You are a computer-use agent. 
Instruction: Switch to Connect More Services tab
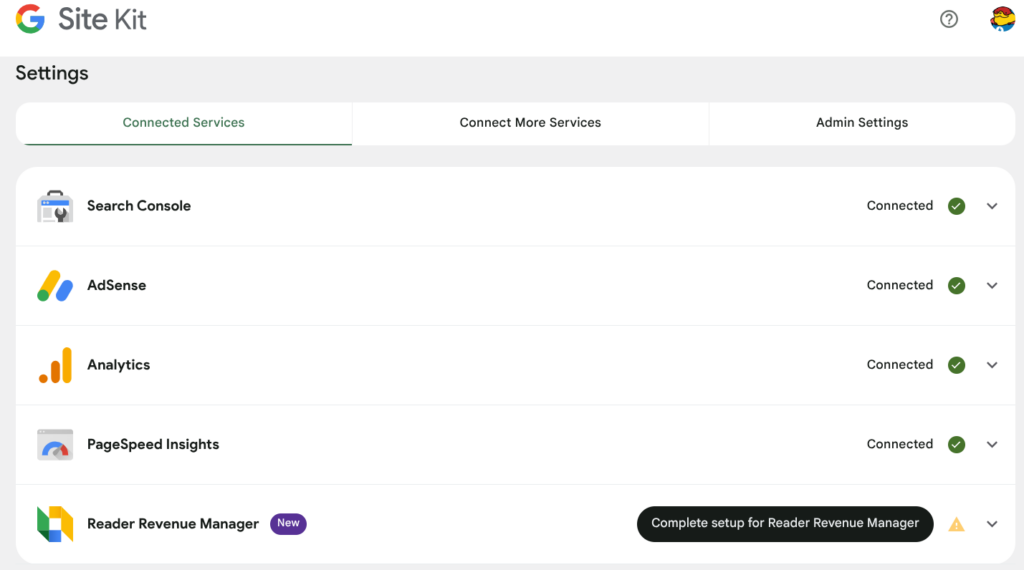coord(530,123)
